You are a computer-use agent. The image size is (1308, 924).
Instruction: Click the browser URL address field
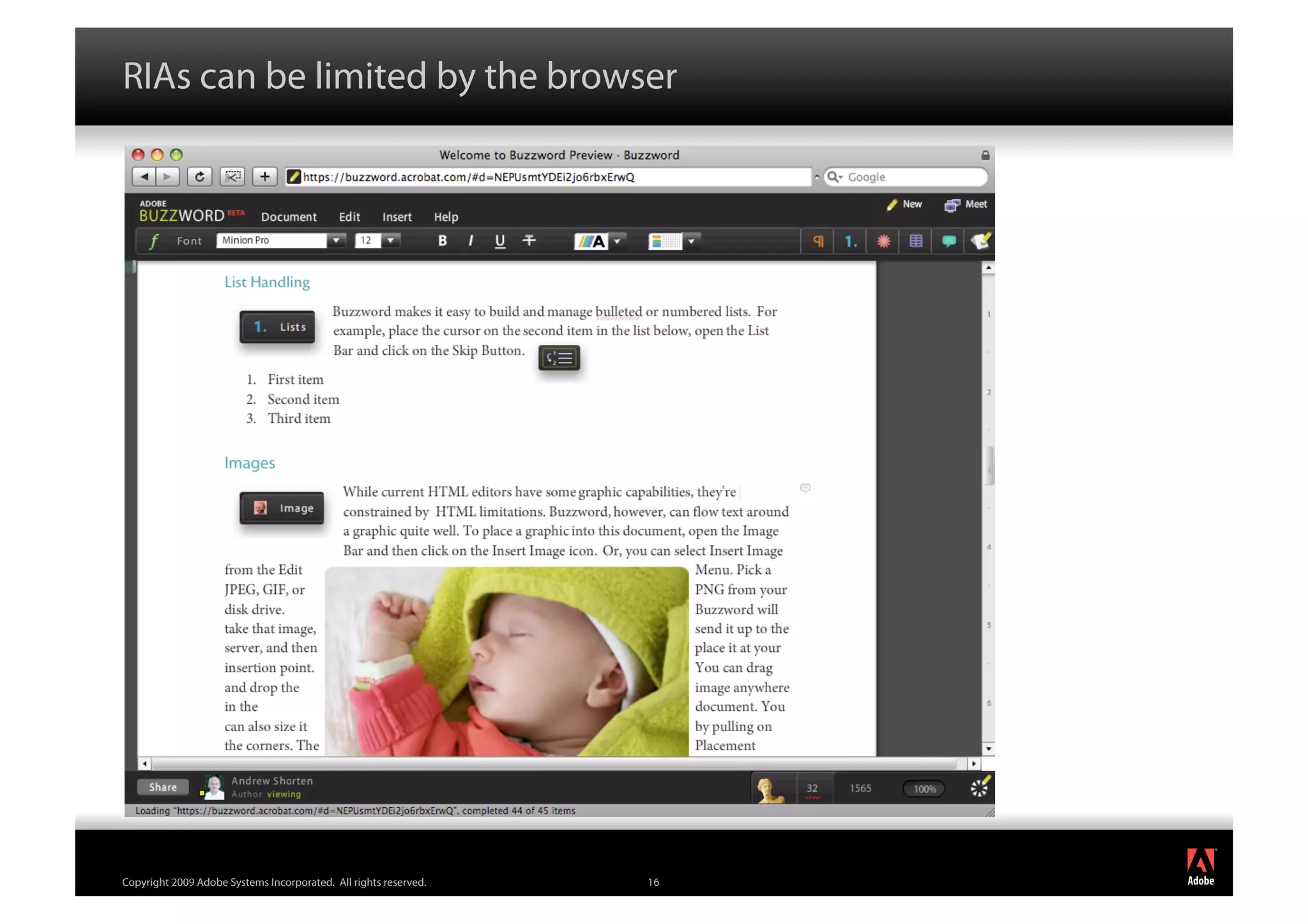(548, 177)
